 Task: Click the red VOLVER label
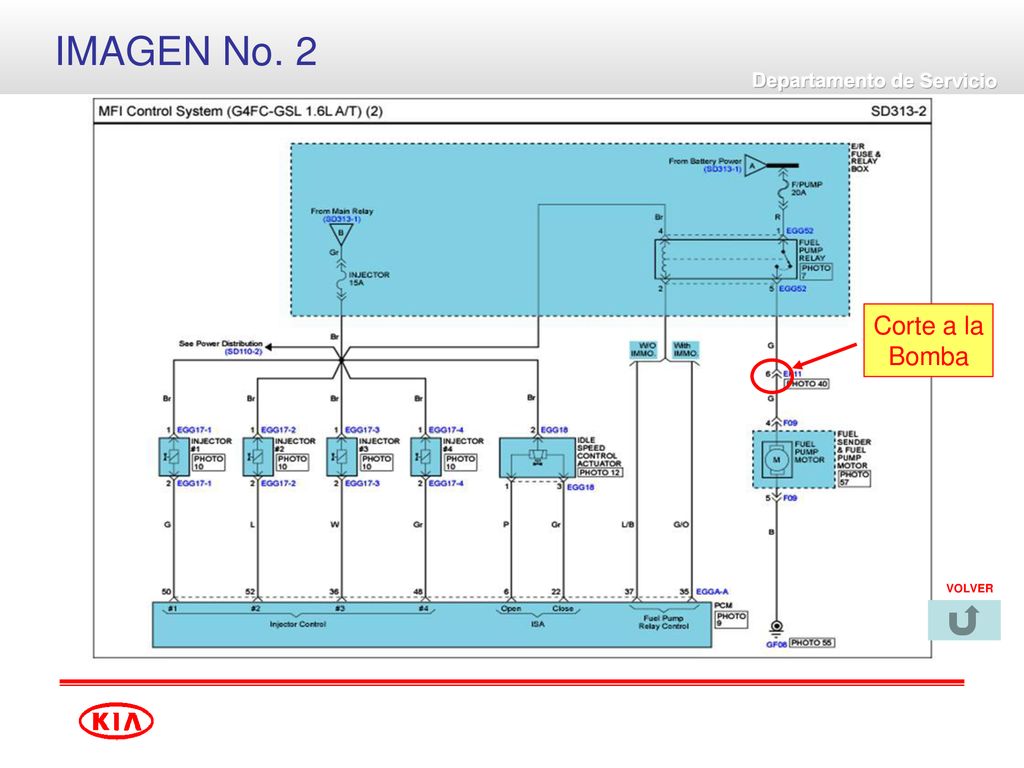(x=969, y=588)
